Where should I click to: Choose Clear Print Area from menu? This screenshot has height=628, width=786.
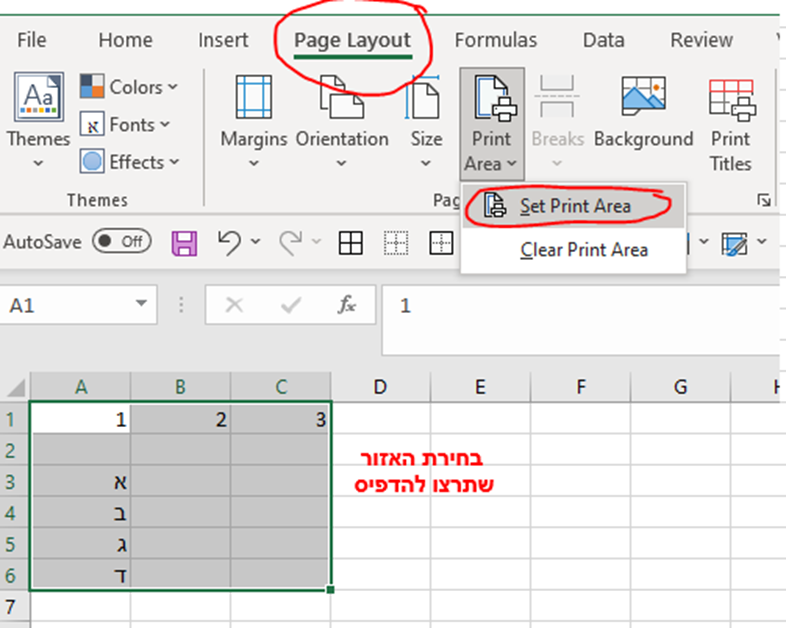[x=573, y=250]
